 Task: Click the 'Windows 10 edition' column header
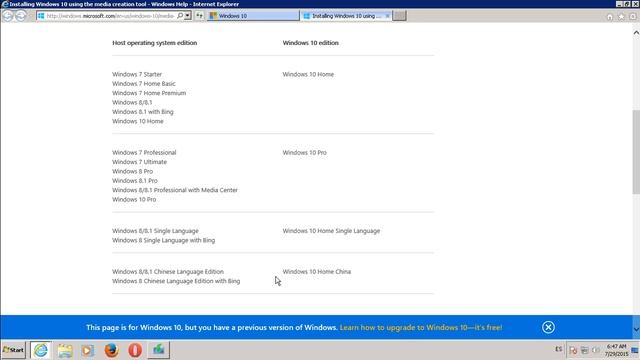click(x=311, y=43)
